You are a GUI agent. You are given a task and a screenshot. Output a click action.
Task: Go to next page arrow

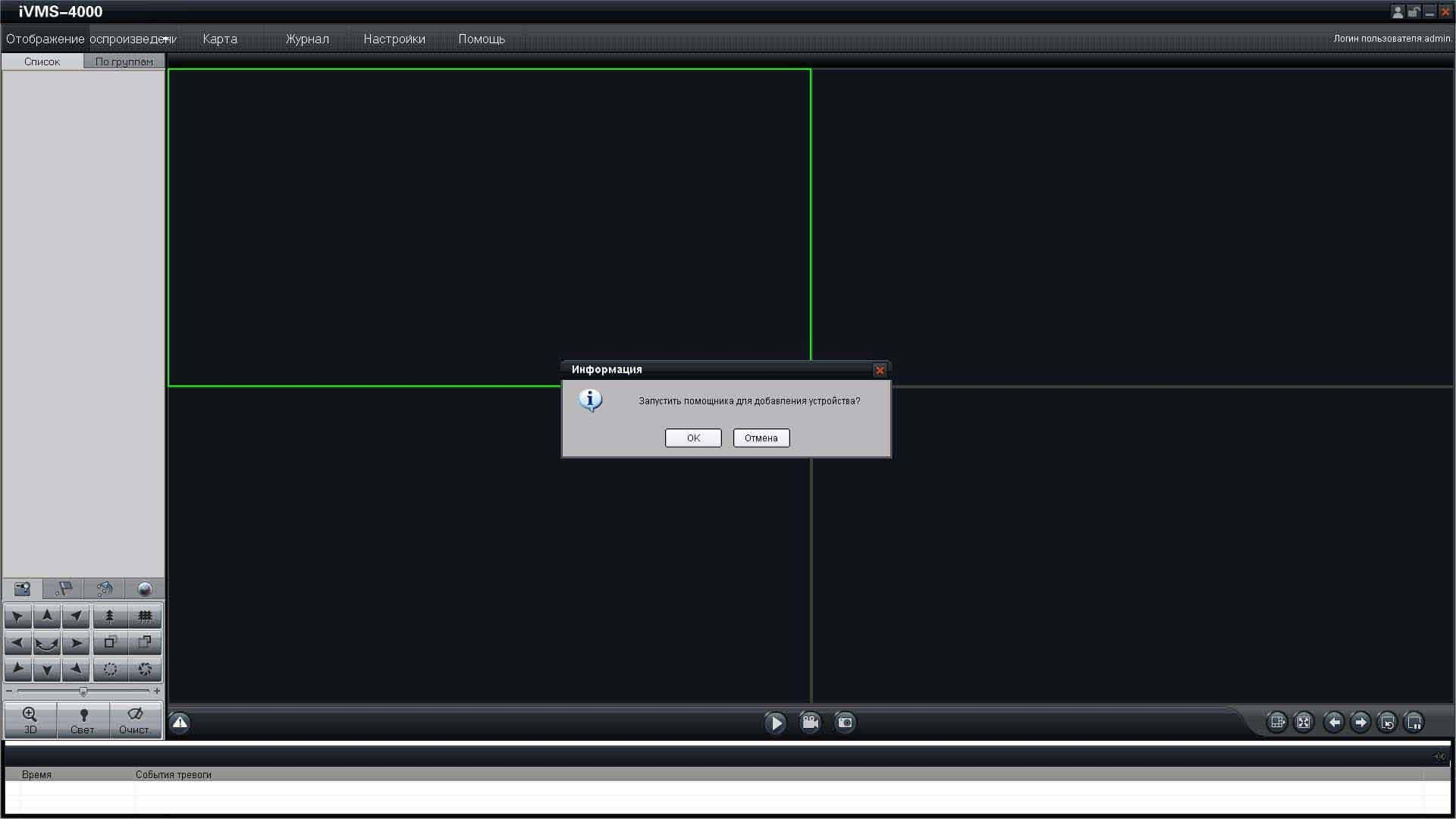(1360, 723)
